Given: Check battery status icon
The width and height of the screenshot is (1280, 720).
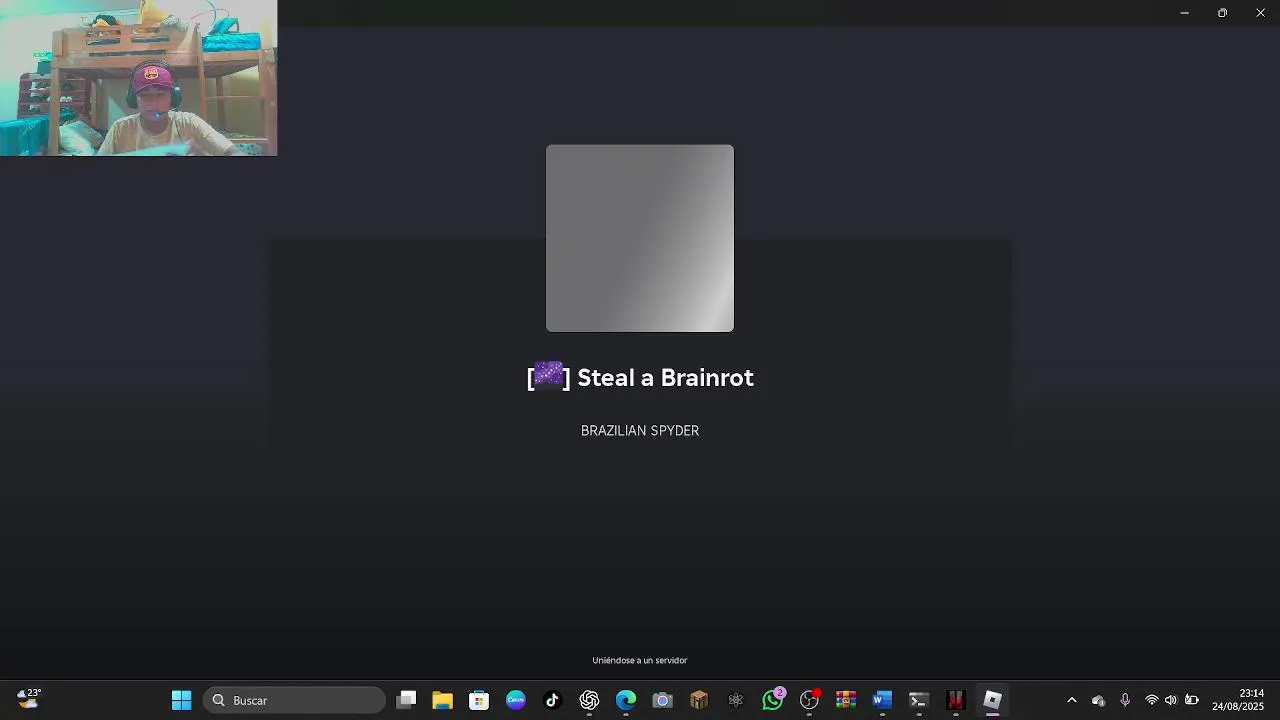Looking at the screenshot, I should tap(1191, 700).
